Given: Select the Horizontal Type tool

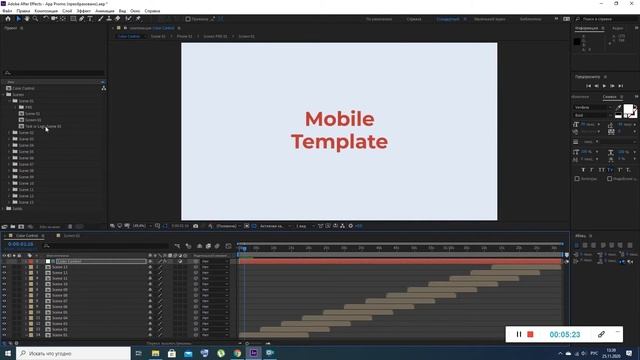Looking at the screenshot, I should point(90,19).
